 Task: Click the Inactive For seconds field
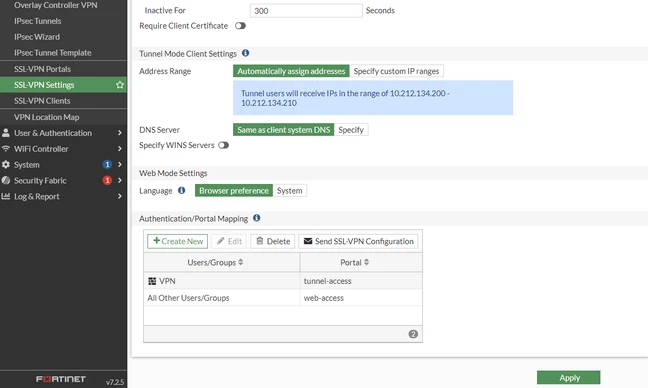coord(306,11)
